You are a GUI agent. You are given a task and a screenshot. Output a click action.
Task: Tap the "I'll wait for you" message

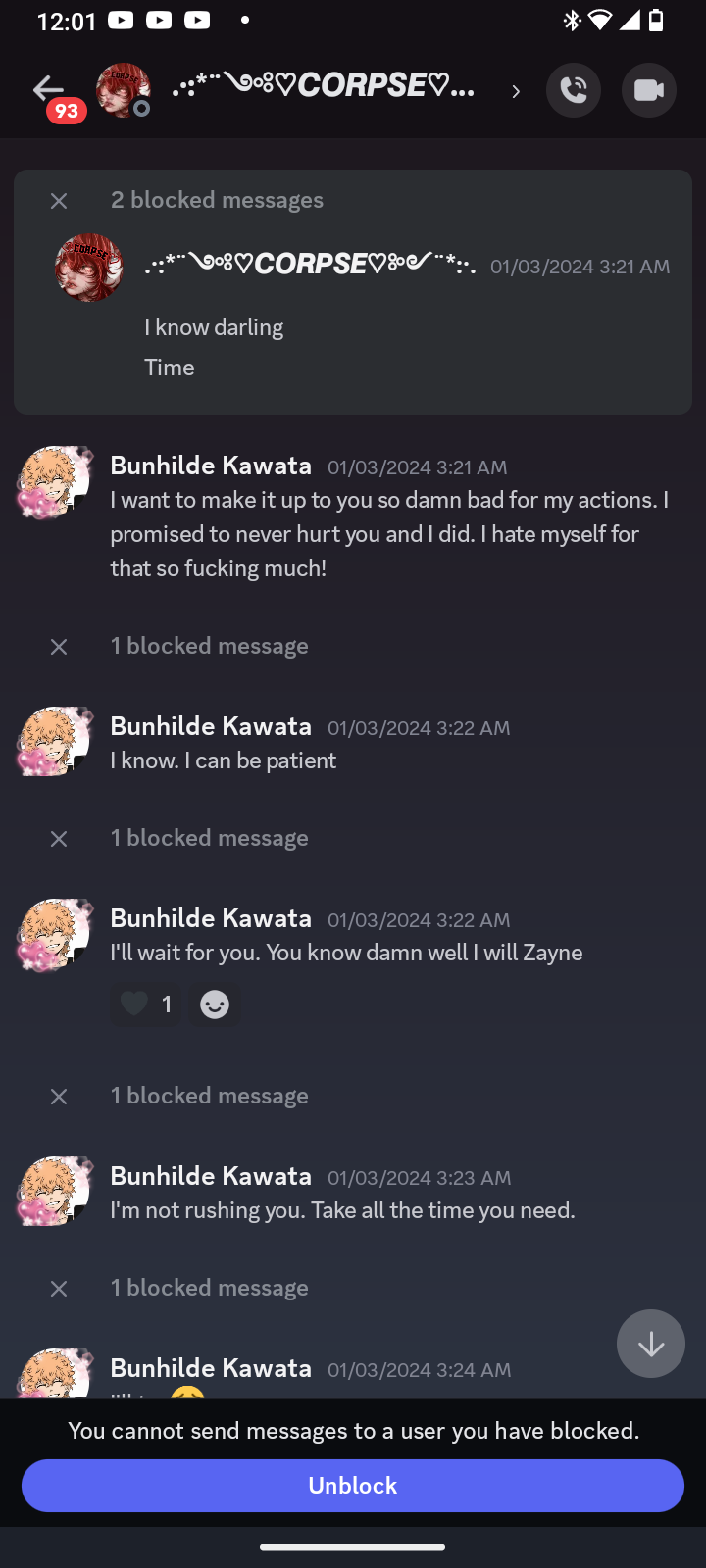tap(346, 953)
